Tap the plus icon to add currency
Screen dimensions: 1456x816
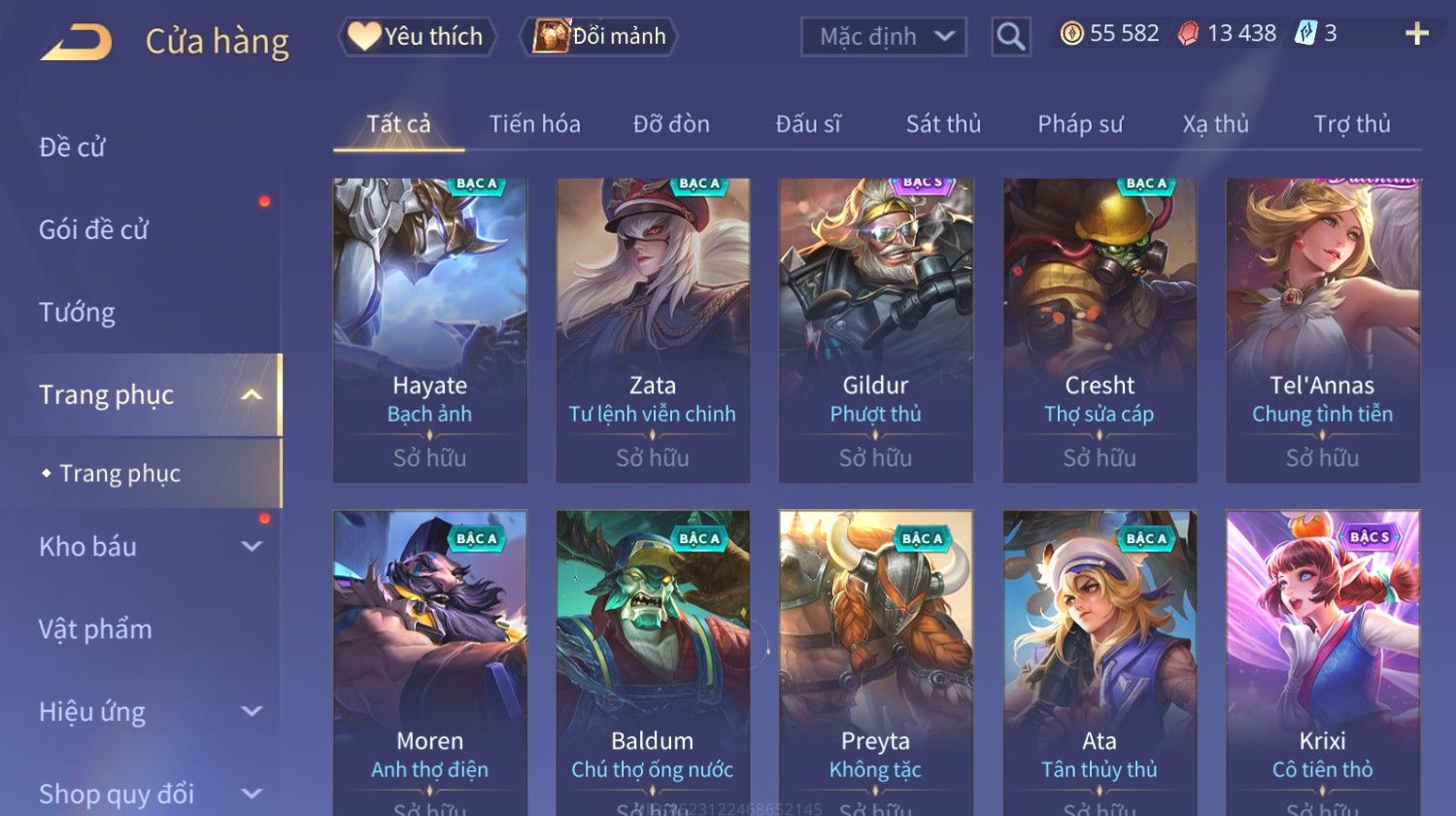click(x=1417, y=34)
